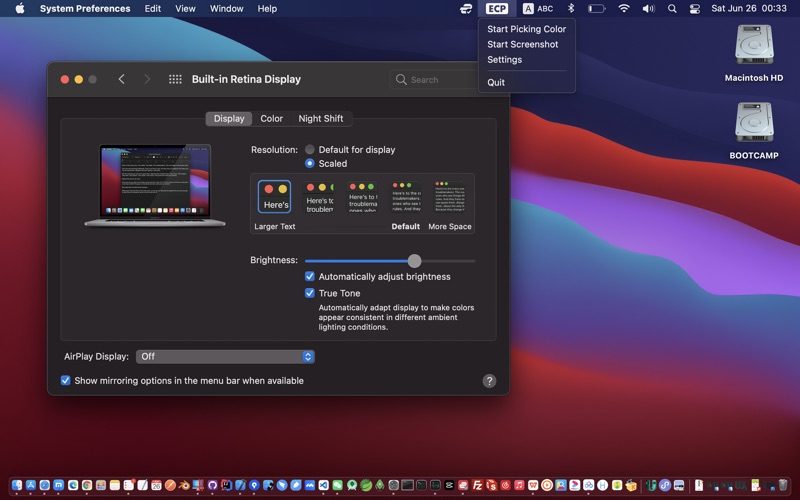Open WeChat in the Dock
This screenshot has width=800, height=500.
point(337,485)
